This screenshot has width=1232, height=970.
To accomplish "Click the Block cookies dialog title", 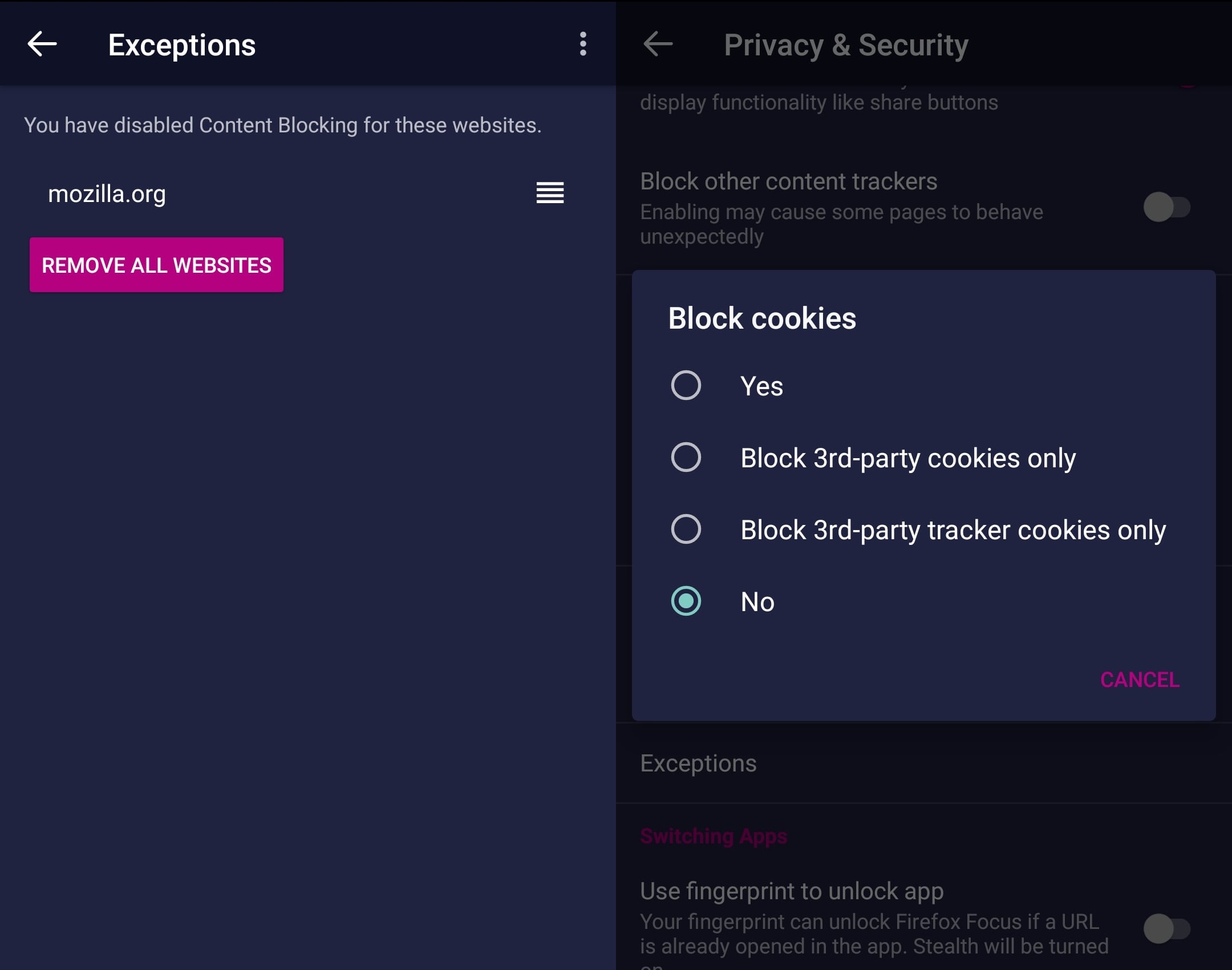I will pyautogui.click(x=762, y=318).
